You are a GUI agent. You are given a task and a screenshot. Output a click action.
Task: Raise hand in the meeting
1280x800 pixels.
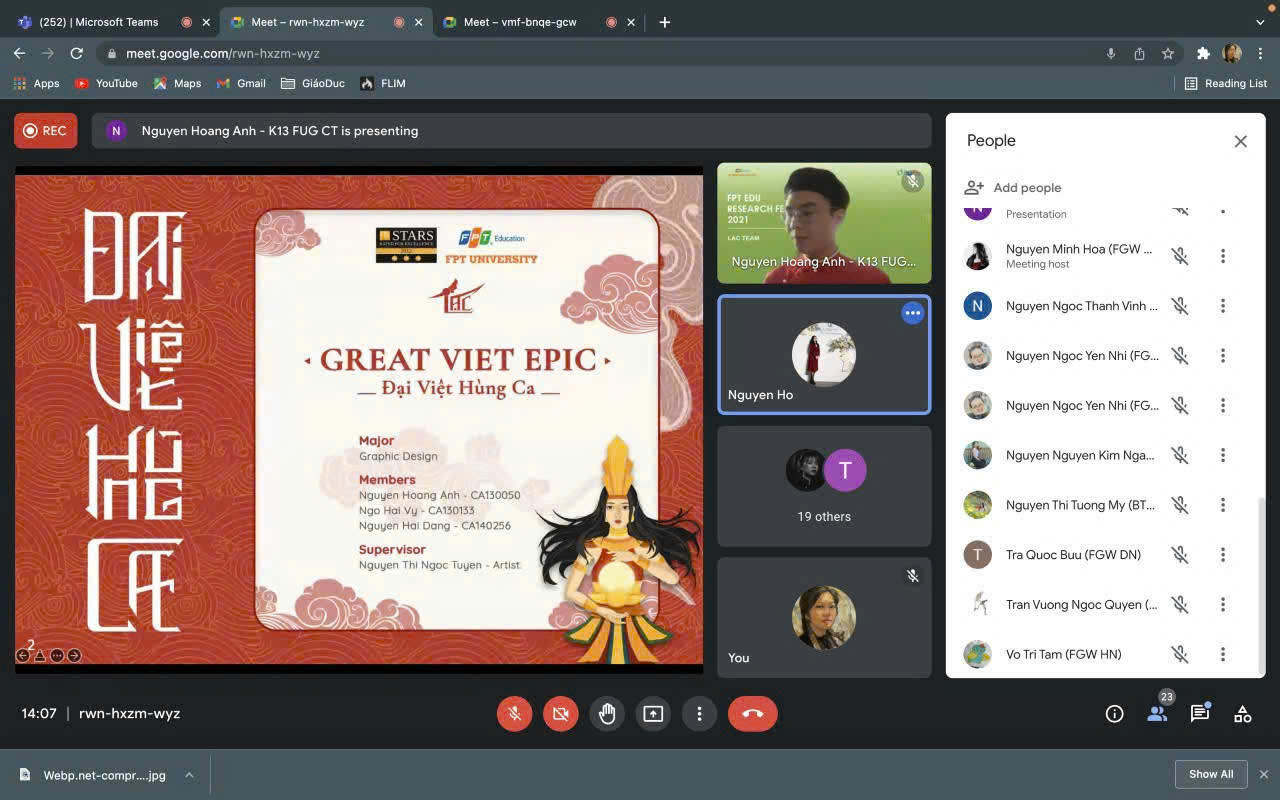[x=607, y=713]
